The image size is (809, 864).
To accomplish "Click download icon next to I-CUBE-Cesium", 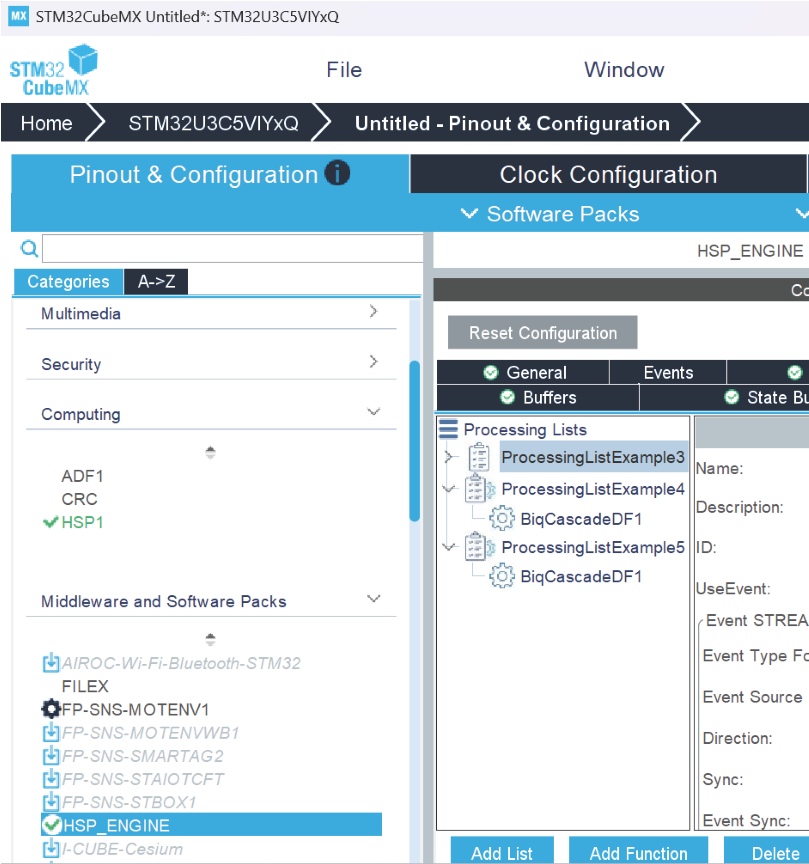I will 51,849.
